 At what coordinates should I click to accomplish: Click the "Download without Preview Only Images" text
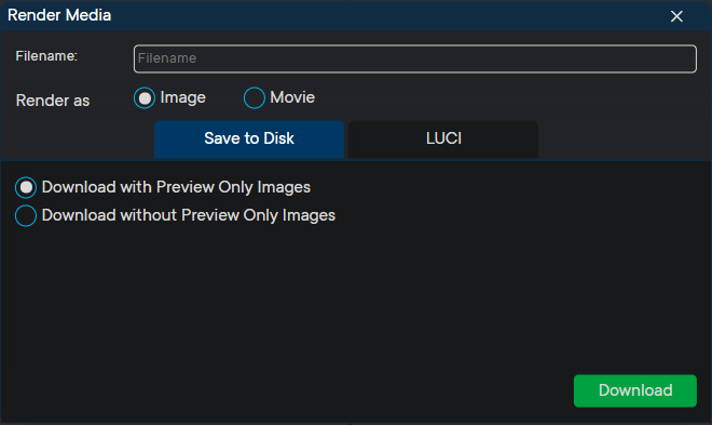[x=188, y=215]
